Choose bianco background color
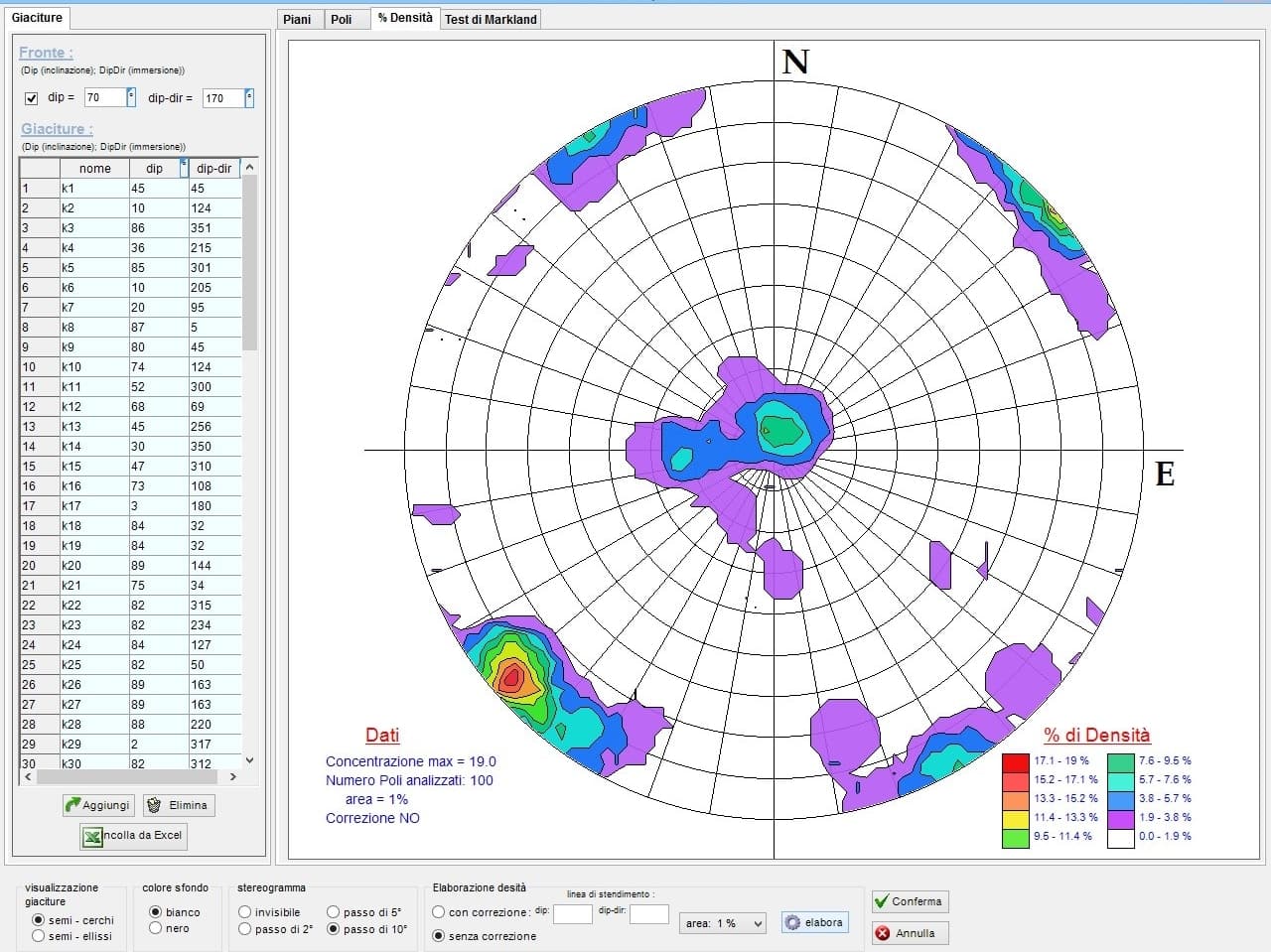Image resolution: width=1271 pixels, height=952 pixels. point(155,911)
